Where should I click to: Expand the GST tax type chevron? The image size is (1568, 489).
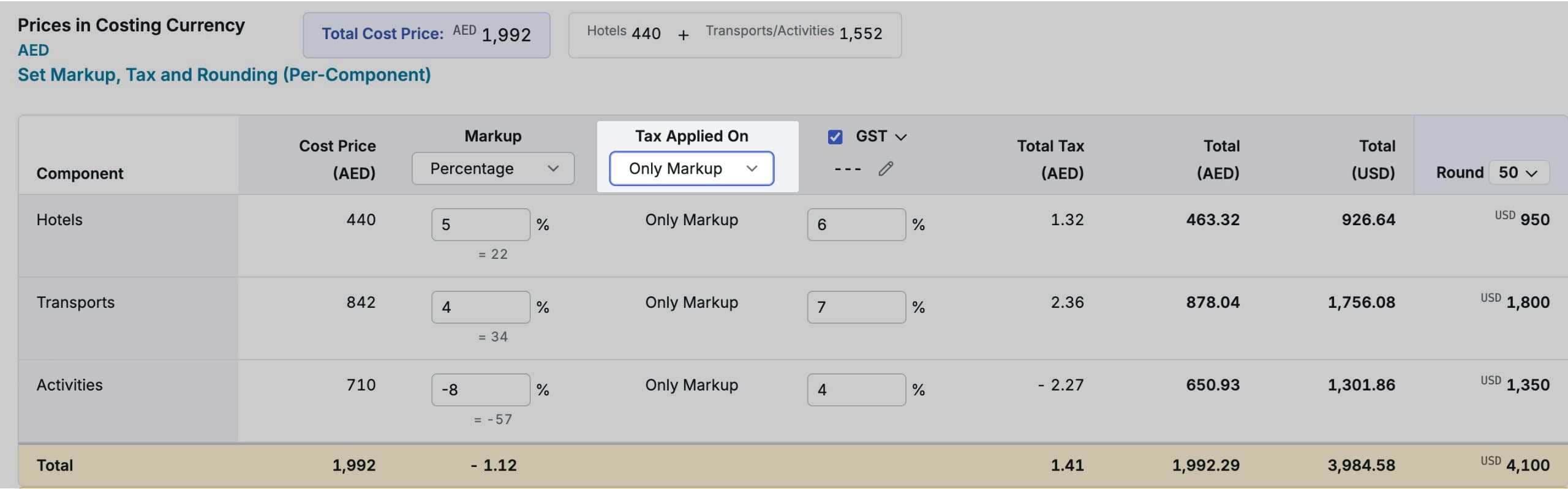901,137
